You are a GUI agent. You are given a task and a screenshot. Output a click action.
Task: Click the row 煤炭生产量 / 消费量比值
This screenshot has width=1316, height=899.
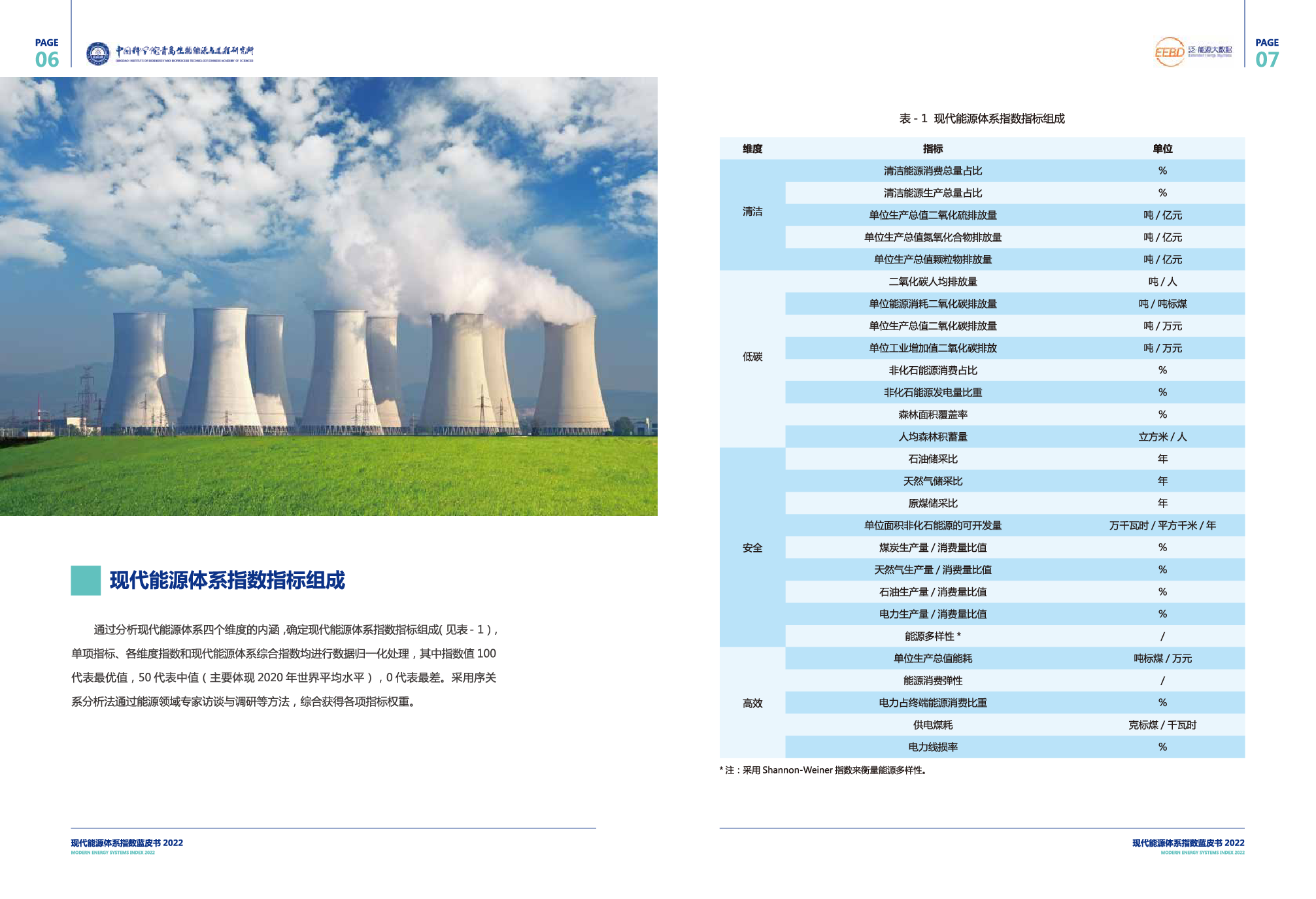(1015, 548)
